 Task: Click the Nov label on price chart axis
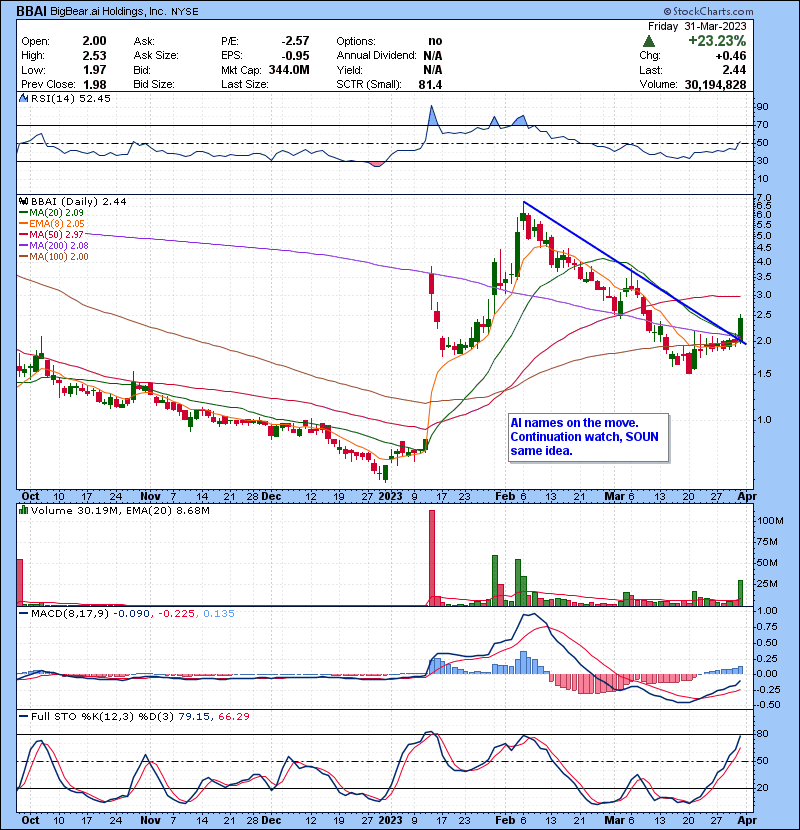150,497
